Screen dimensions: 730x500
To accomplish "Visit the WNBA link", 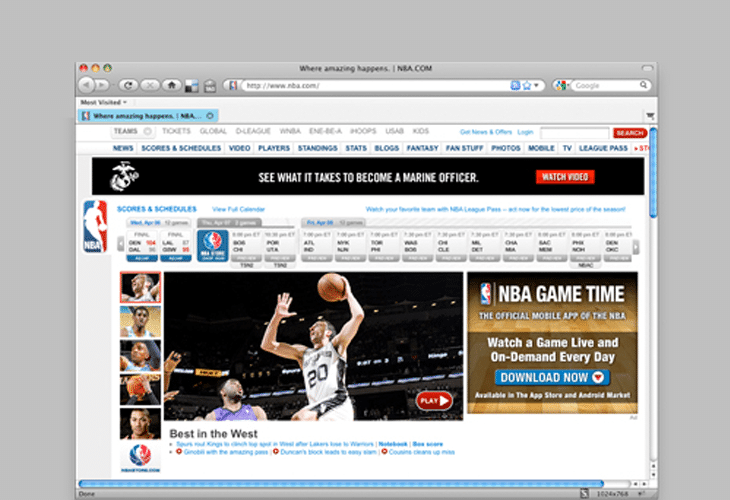I will coord(290,131).
